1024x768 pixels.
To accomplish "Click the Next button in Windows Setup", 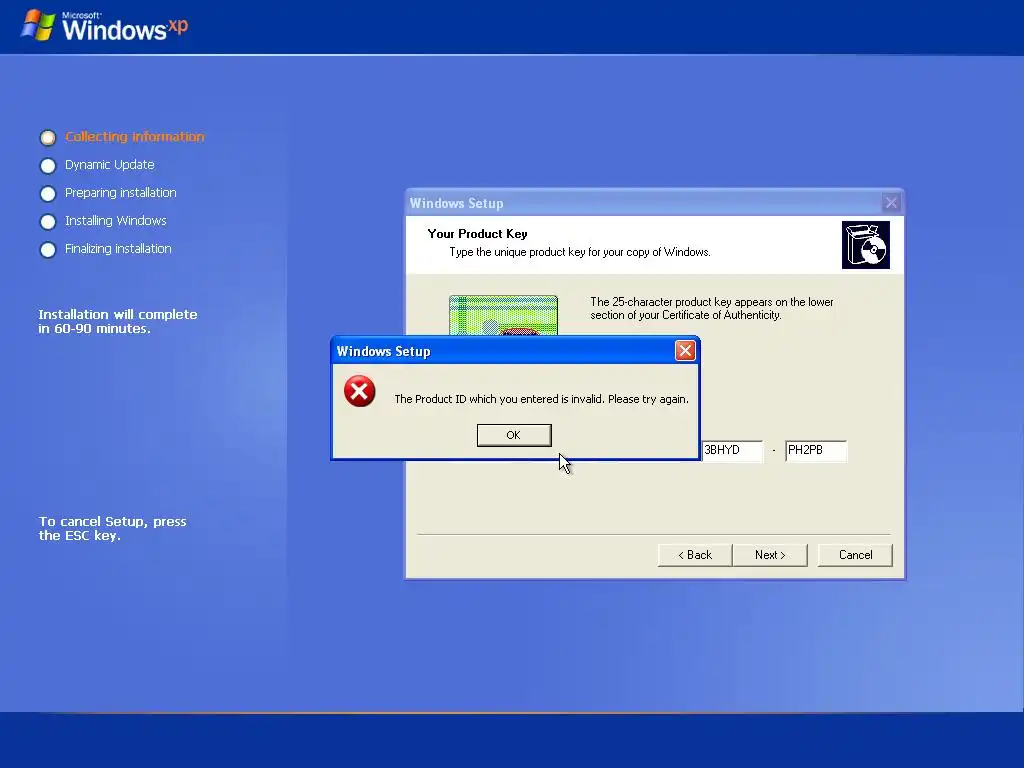I will pyautogui.click(x=770, y=555).
